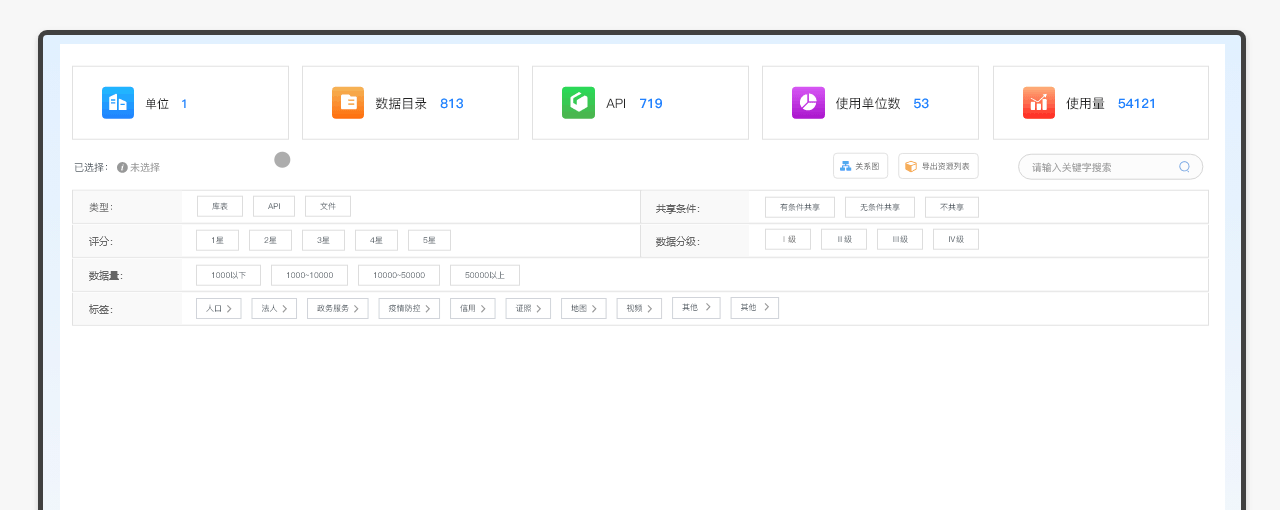Screen dimensions: 1280x510
Task: Expand the 证照 tag
Action: 528,309
